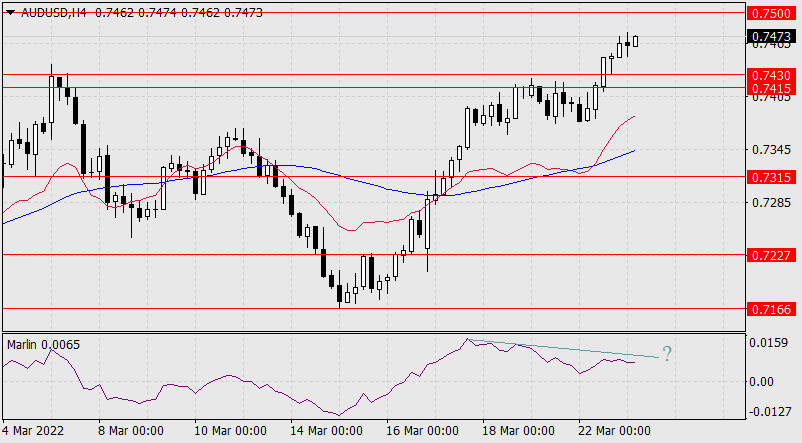Select the 0.7415 red level label
The image size is (802, 443).
tap(772, 88)
